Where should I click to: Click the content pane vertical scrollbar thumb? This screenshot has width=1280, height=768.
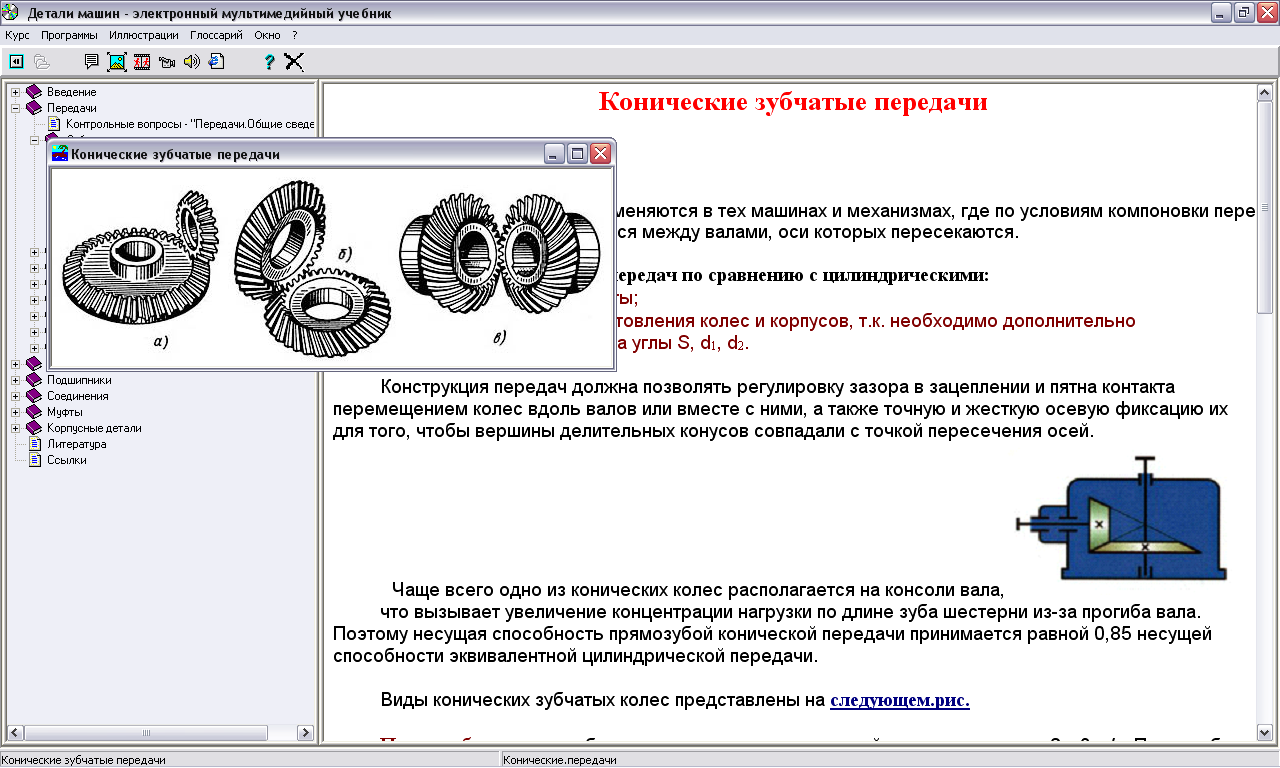coord(1264,206)
